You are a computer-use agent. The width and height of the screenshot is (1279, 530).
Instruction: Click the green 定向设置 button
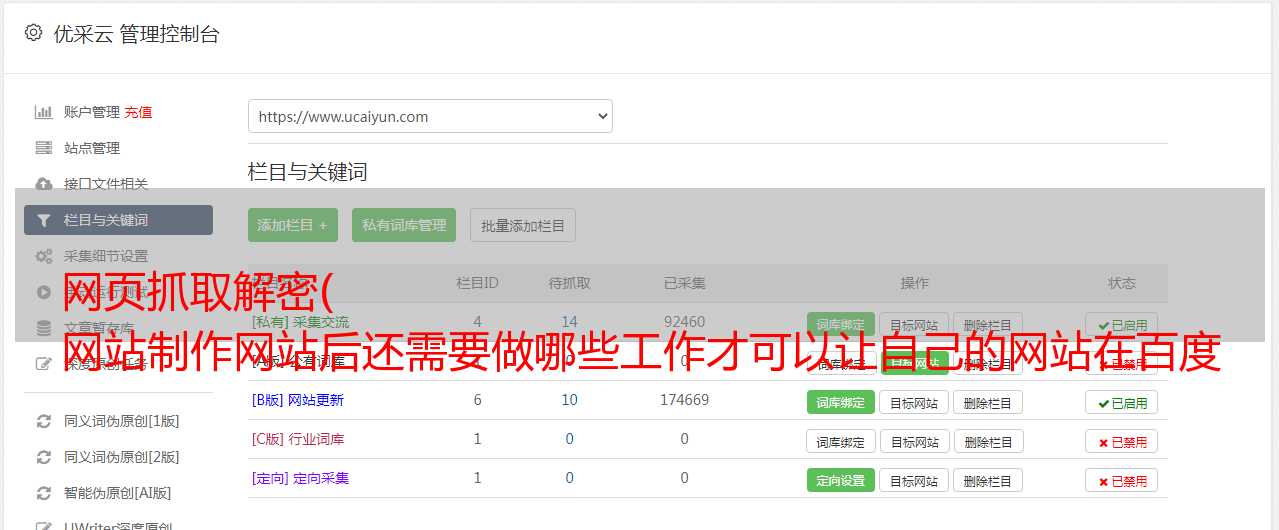pyautogui.click(x=840, y=480)
